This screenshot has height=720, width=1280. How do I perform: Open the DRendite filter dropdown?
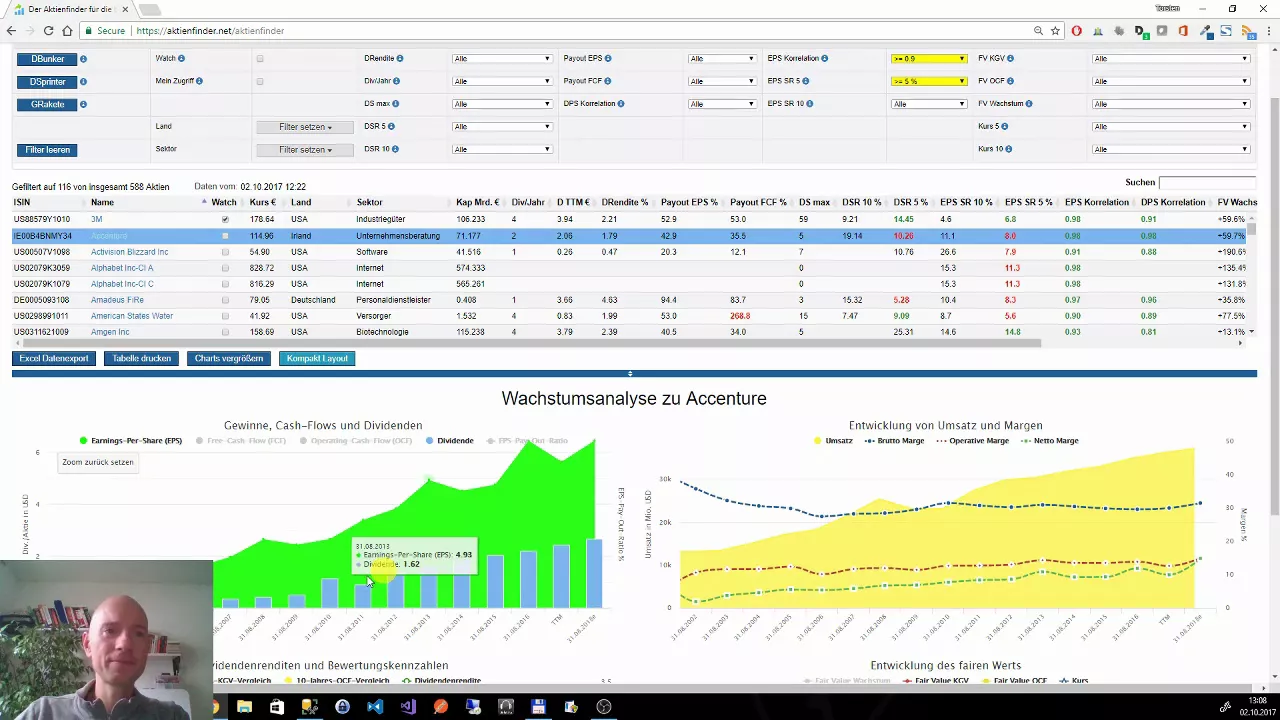[x=502, y=59]
